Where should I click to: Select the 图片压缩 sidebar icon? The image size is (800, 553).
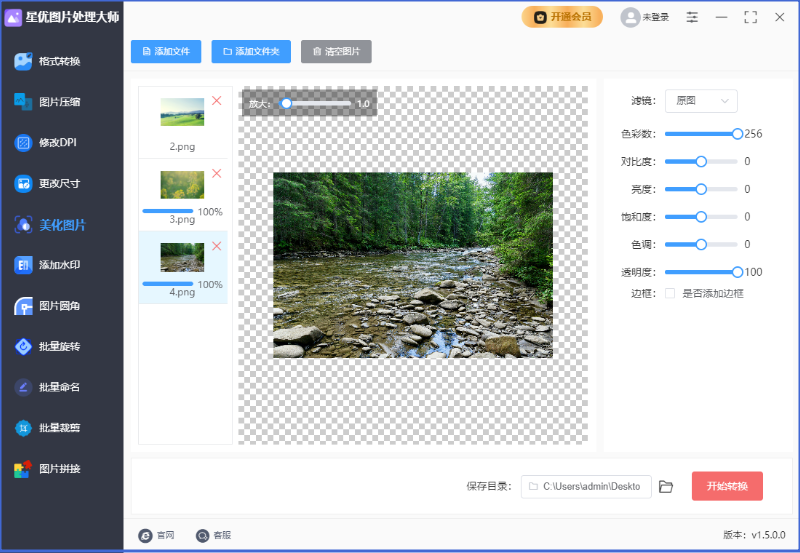point(23,101)
